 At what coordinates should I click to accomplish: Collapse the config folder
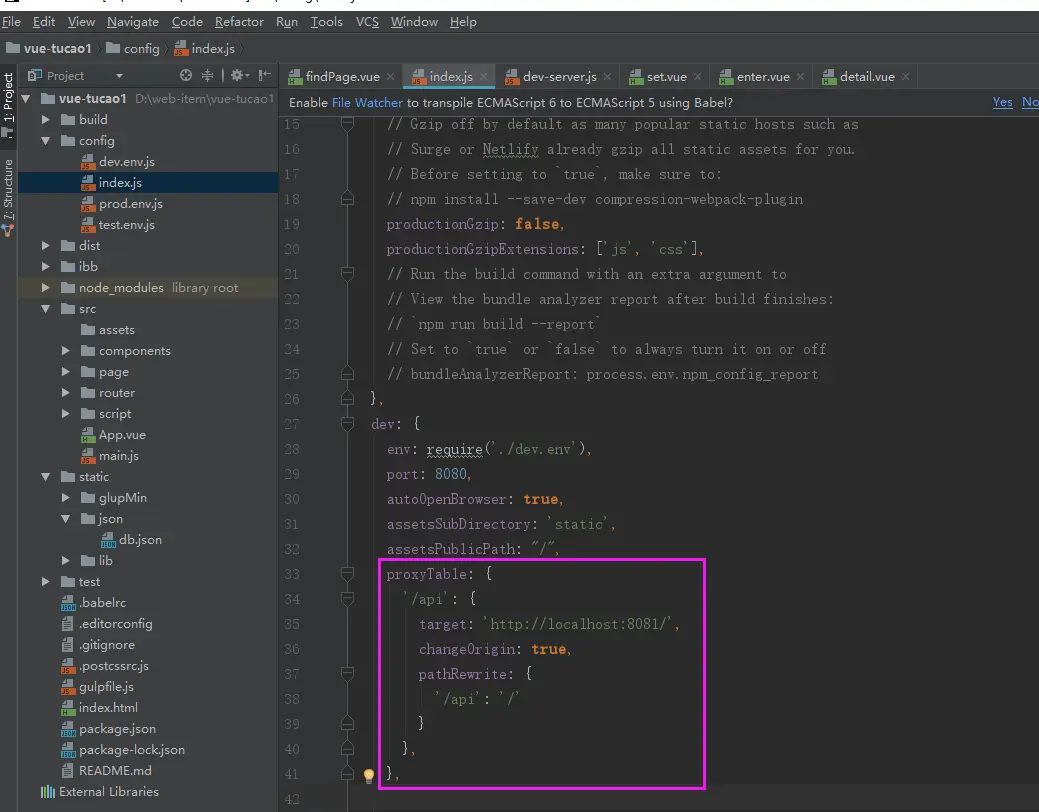click(46, 141)
